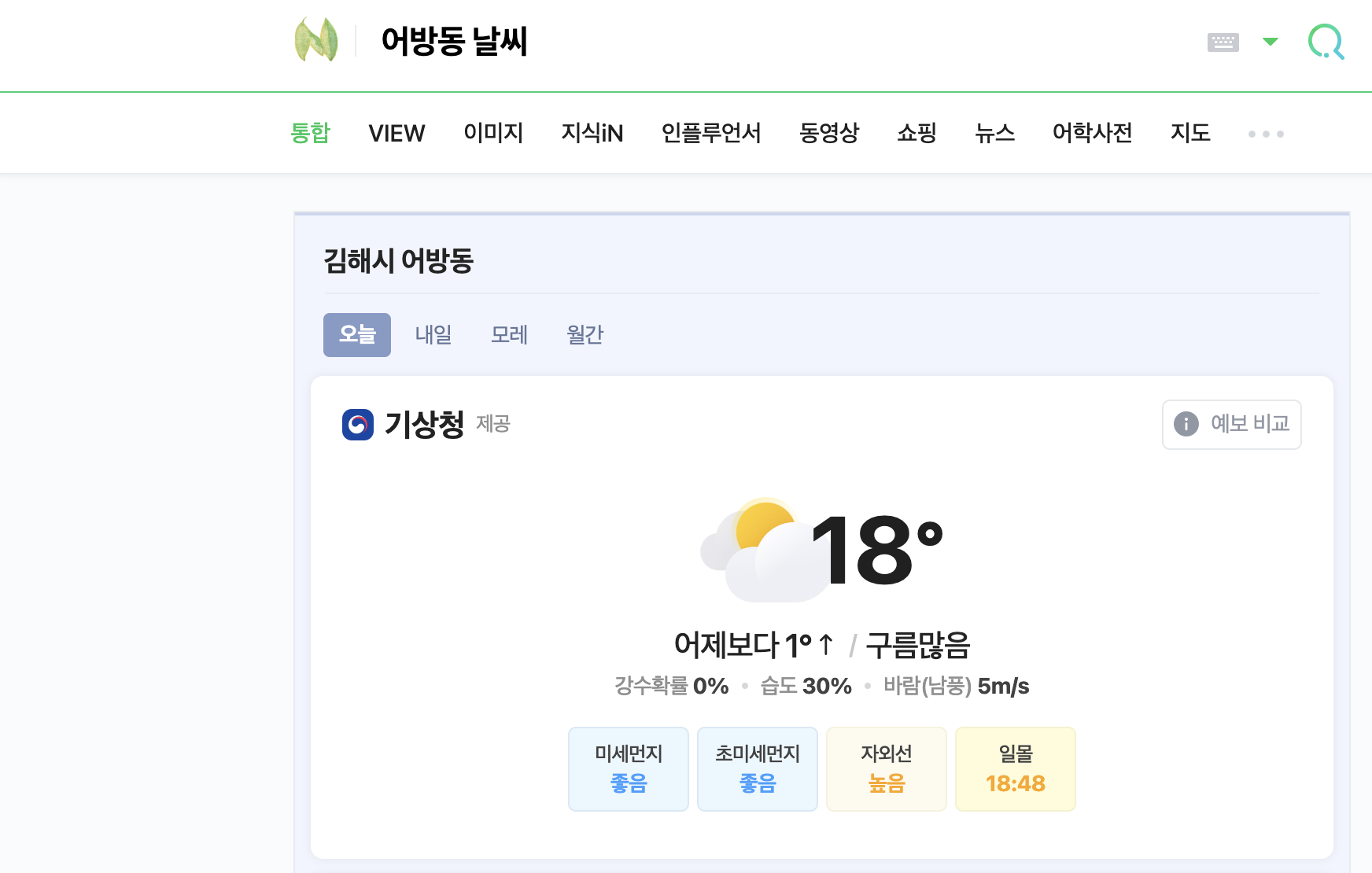The height and width of the screenshot is (873, 1372).
Task: Select the 오늘 forecast tab
Action: click(x=357, y=335)
